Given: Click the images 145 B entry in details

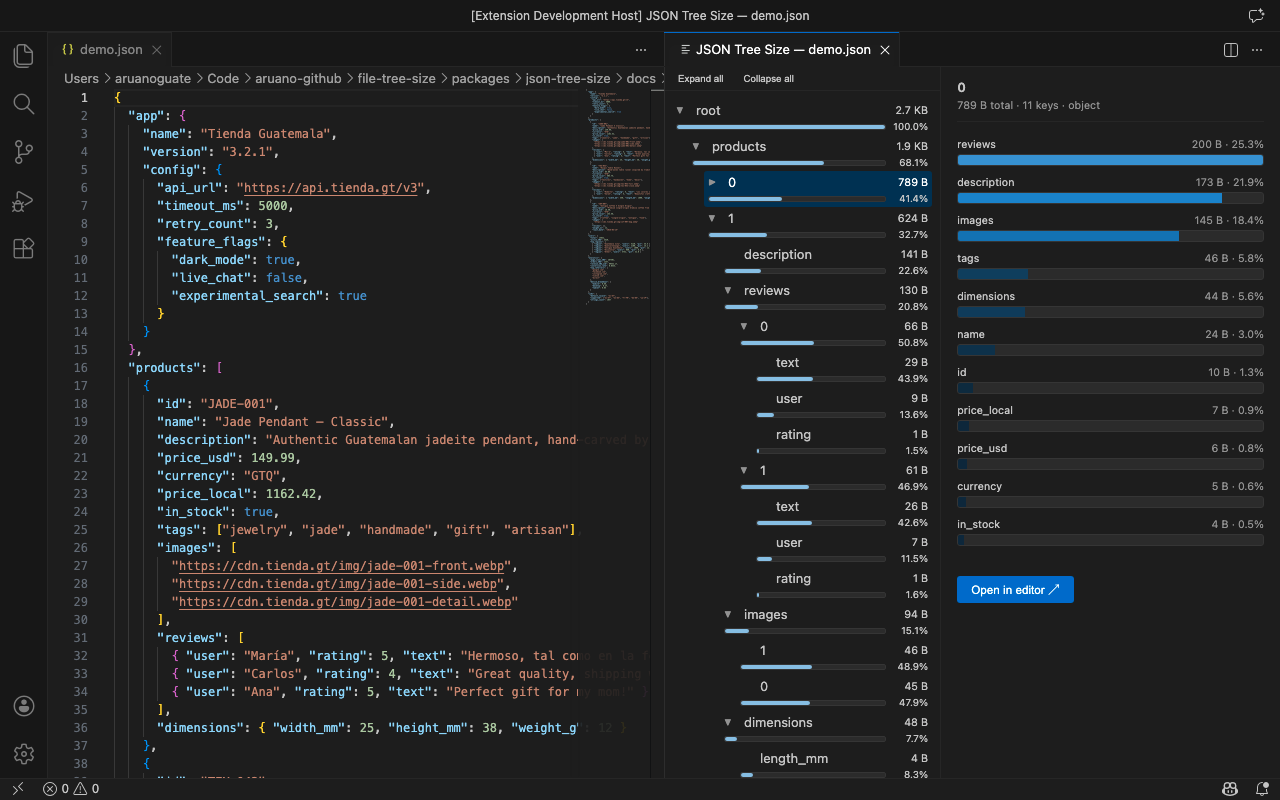Looking at the screenshot, I should [x=1110, y=228].
